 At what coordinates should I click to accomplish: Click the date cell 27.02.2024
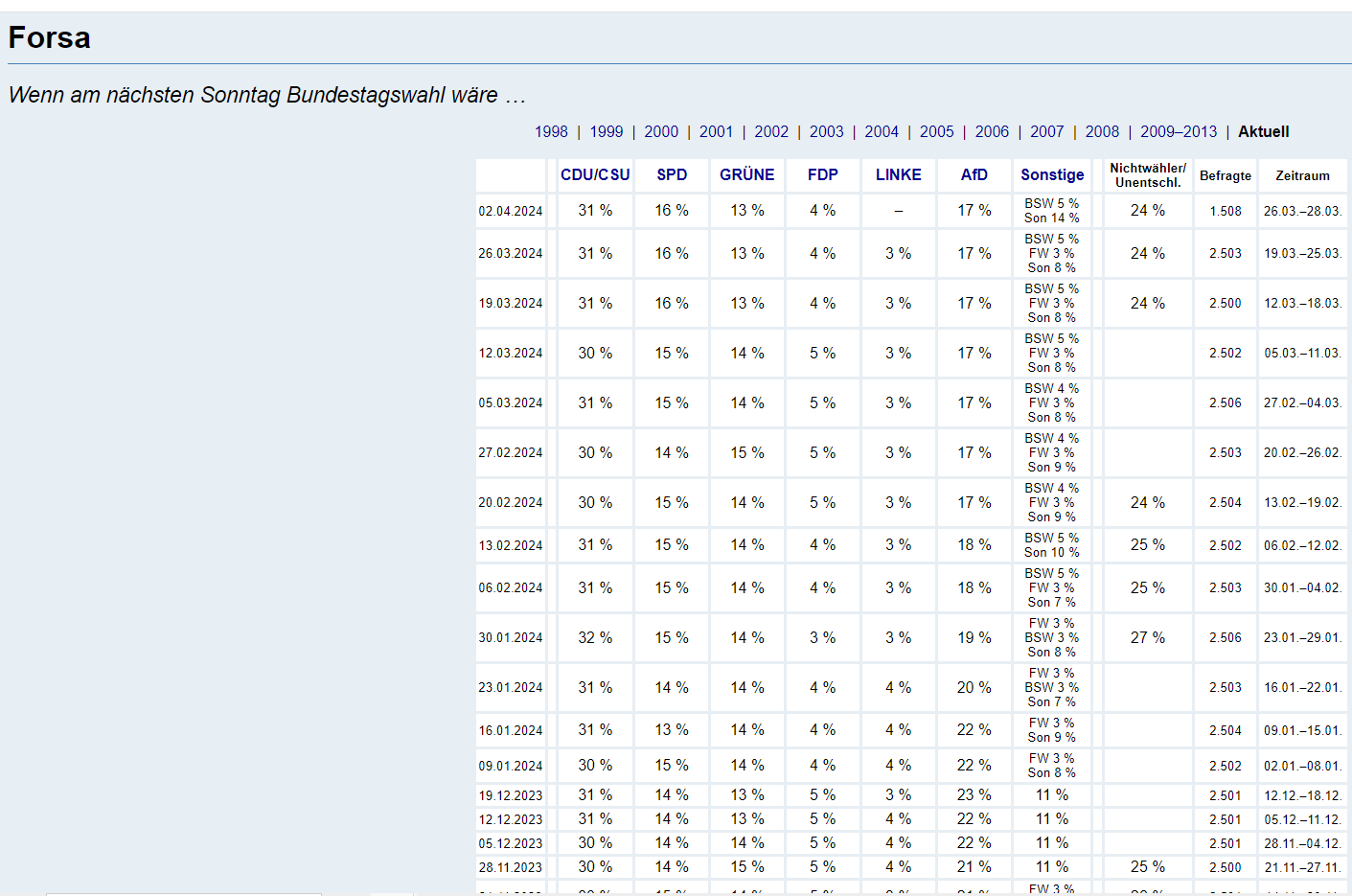(x=511, y=452)
